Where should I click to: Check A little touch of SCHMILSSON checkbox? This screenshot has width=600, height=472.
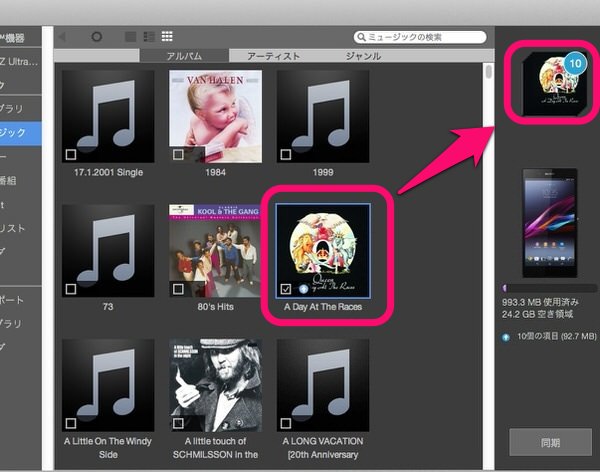[x=178, y=423]
